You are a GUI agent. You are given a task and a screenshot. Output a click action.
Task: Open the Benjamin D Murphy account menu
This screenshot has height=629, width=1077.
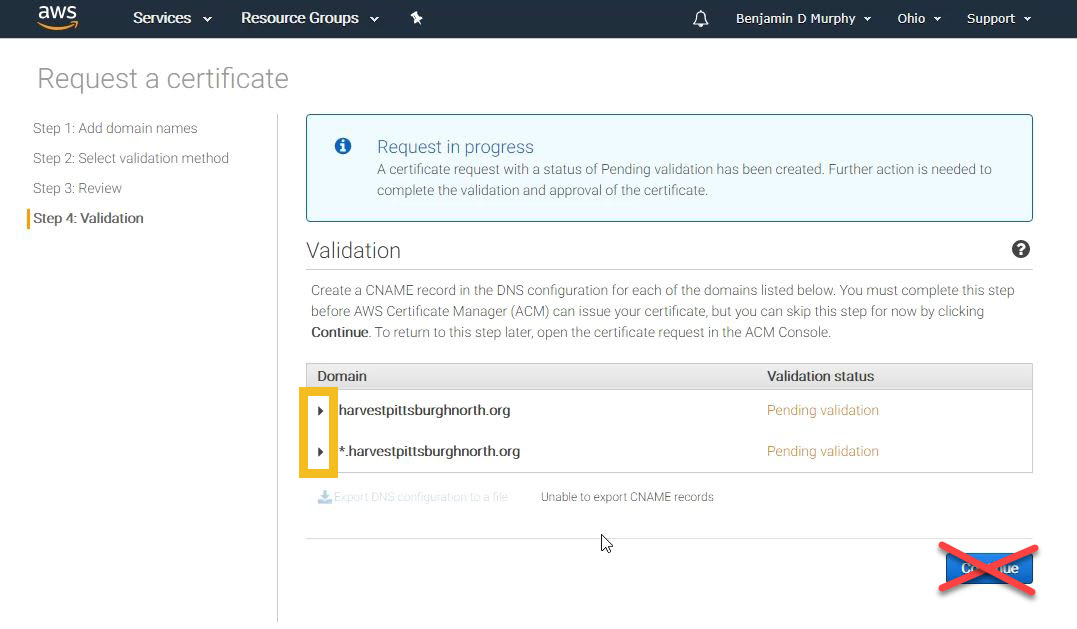[x=803, y=19]
